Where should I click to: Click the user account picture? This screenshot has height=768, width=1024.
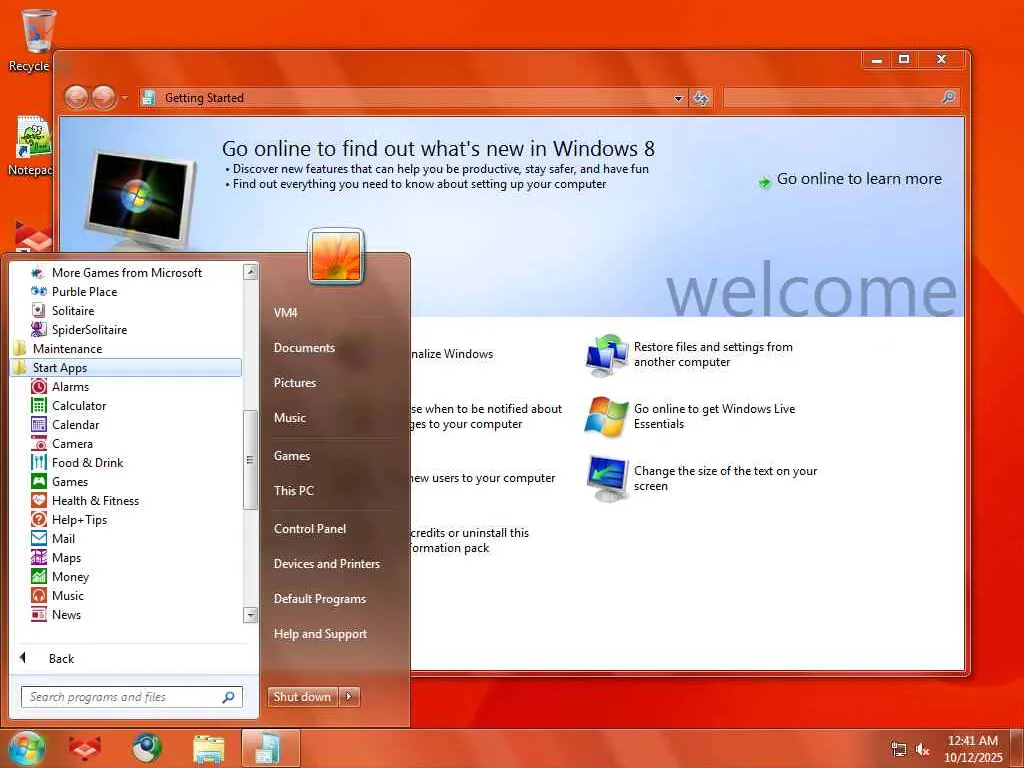[x=336, y=255]
